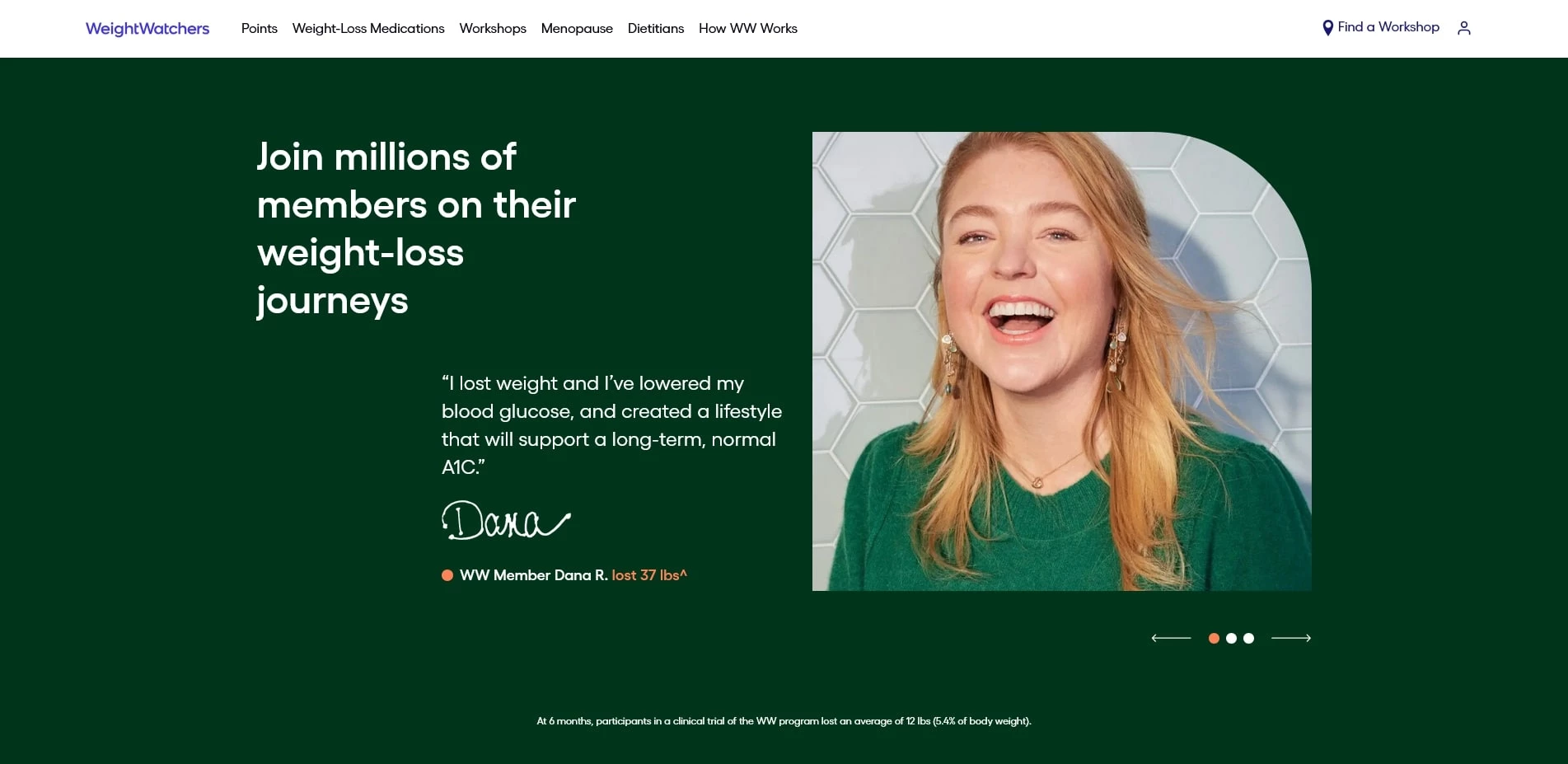
Task: Click the user account profile icon
Action: pyautogui.click(x=1463, y=28)
